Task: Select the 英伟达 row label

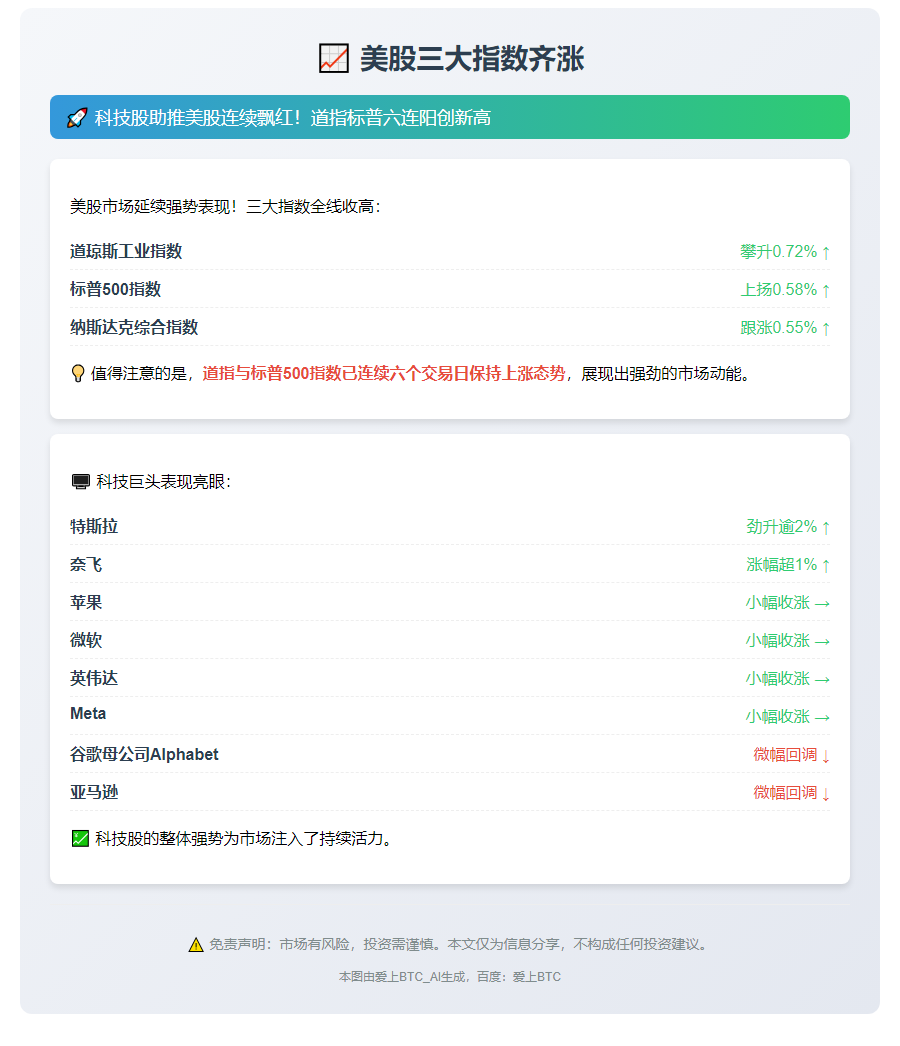Action: (94, 678)
